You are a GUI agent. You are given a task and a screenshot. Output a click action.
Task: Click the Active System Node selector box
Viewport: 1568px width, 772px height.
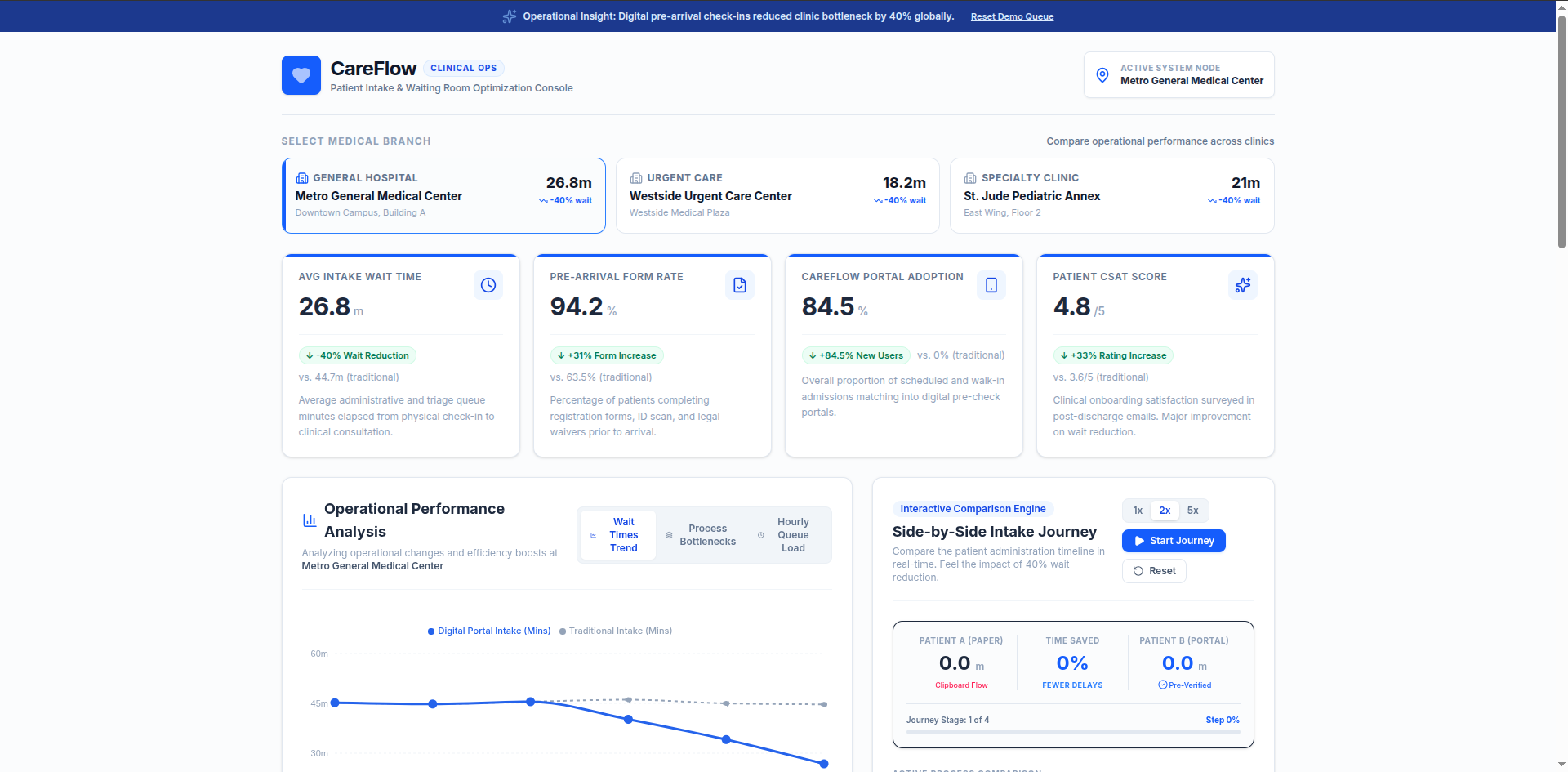click(x=1179, y=74)
